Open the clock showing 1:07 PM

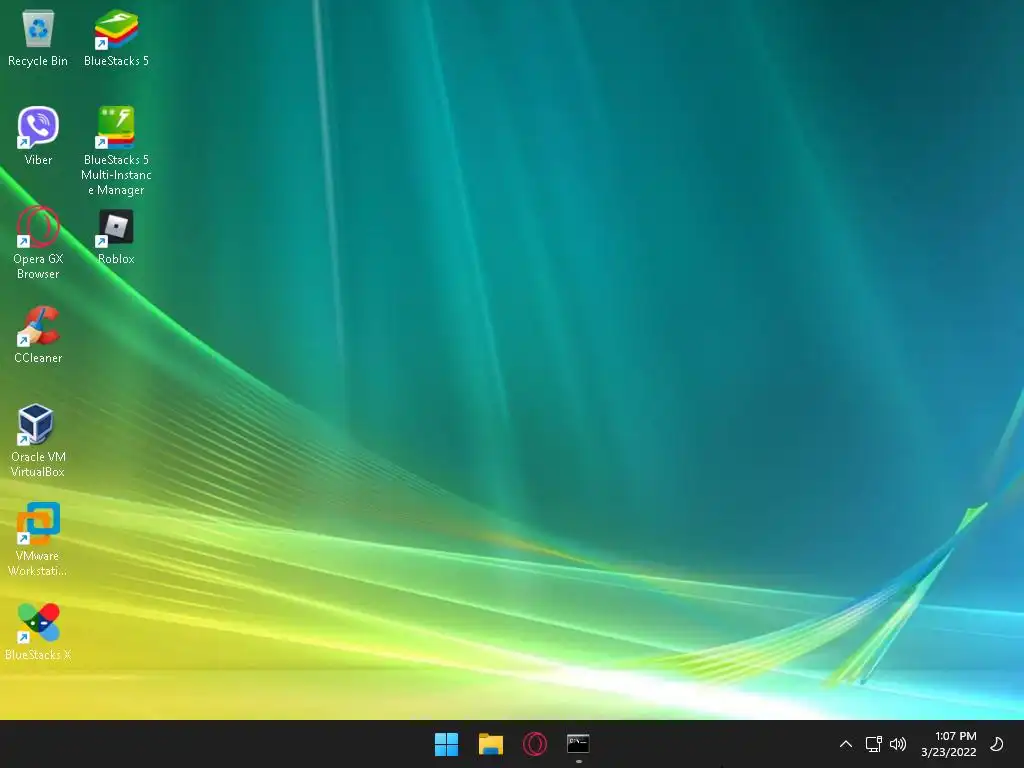click(949, 744)
